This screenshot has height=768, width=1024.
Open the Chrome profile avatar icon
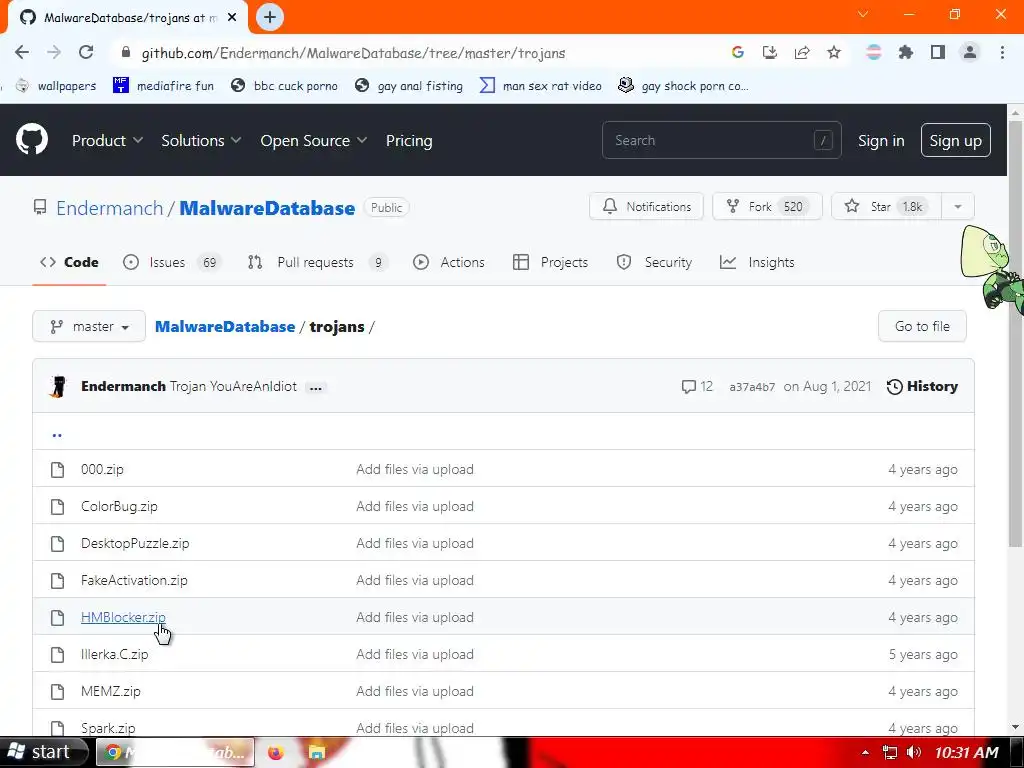pos(970,52)
